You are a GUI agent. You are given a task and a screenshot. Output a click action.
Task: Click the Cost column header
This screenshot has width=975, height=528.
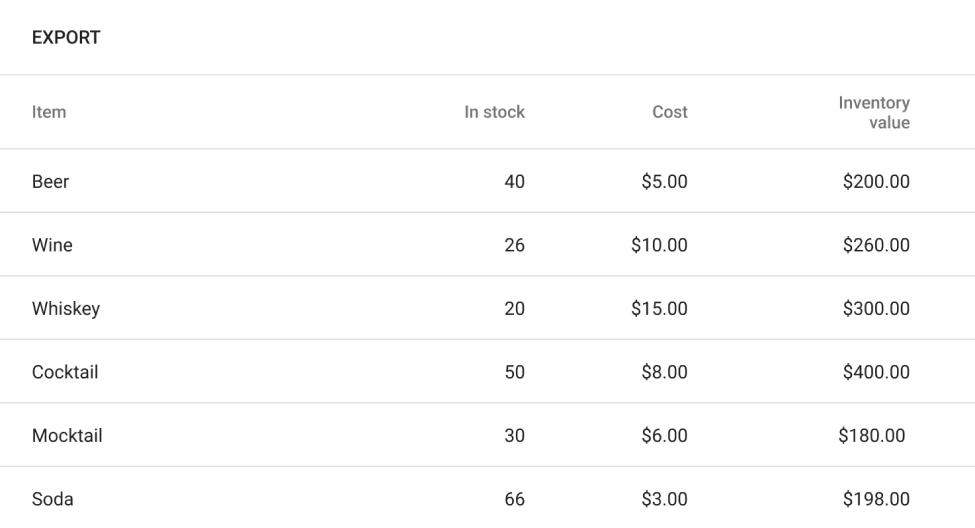(x=669, y=112)
